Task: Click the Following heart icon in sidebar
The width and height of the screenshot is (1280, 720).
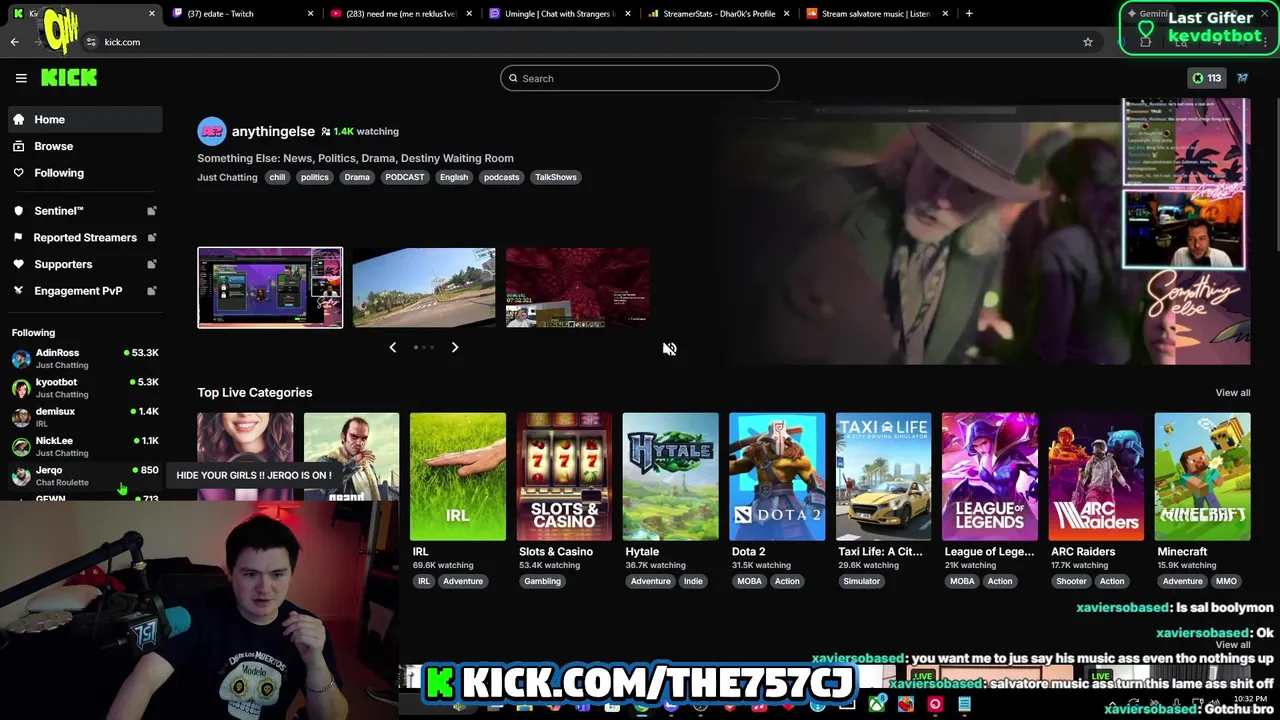Action: pos(18,173)
